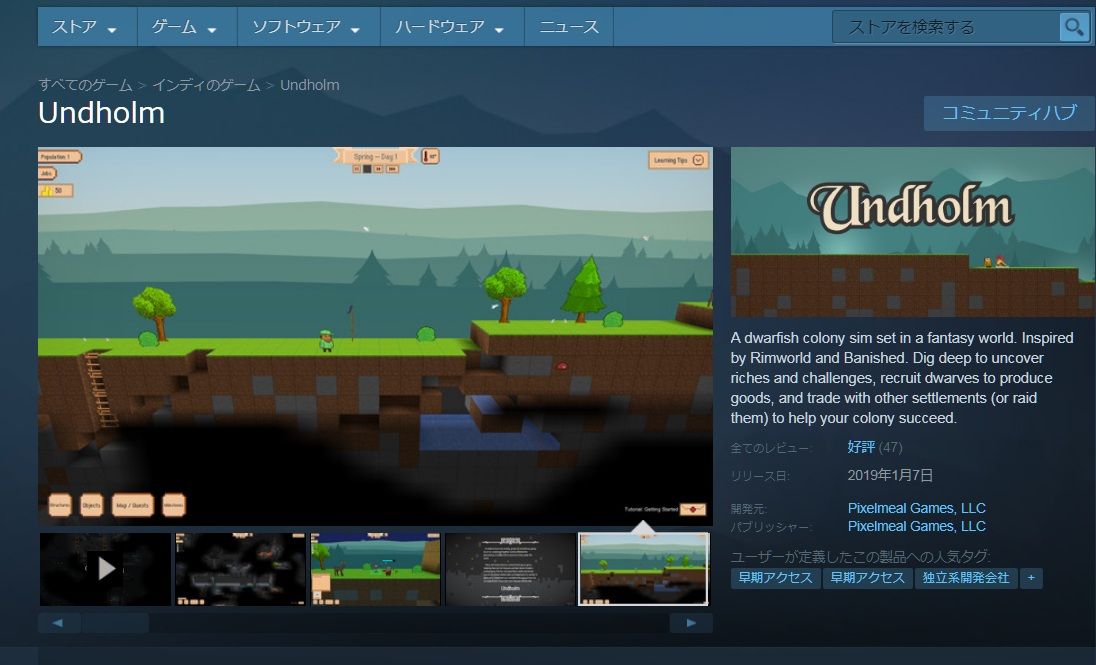This screenshot has width=1096, height=665.
Task: Select the highlighted last screenshot thumbnail
Action: [644, 569]
